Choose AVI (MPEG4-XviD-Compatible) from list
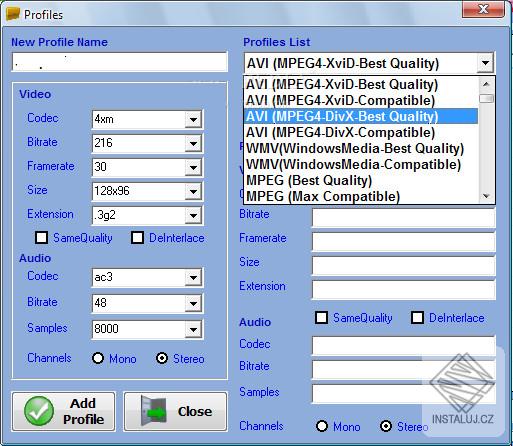 (361, 100)
